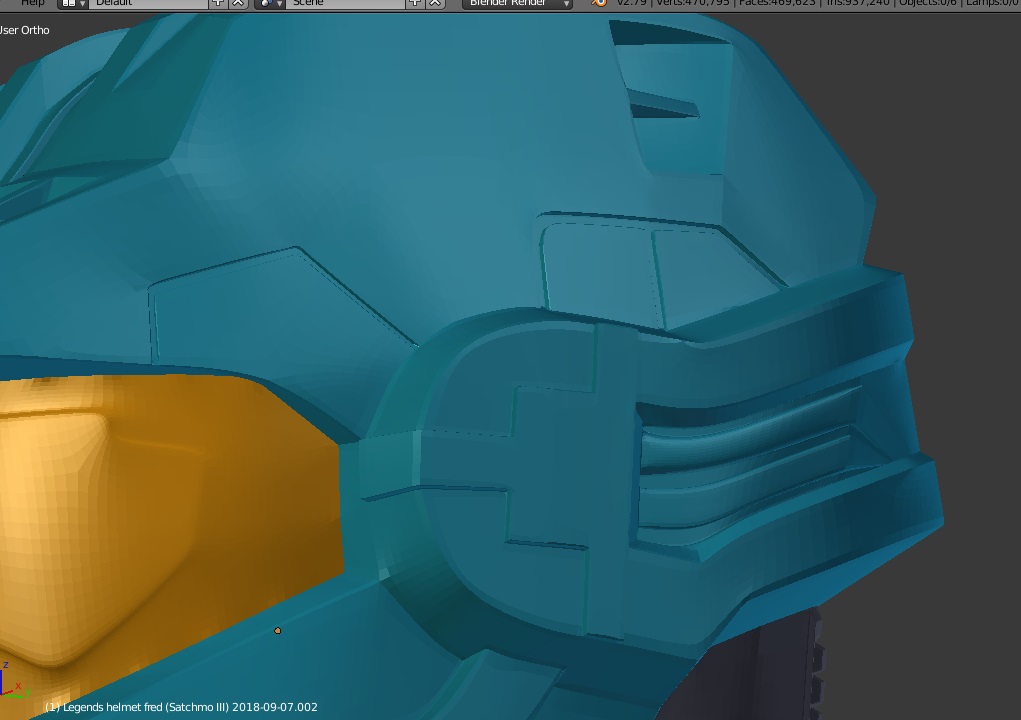Click the Default screen layout name field
The image size is (1021, 720).
tap(148, 3)
